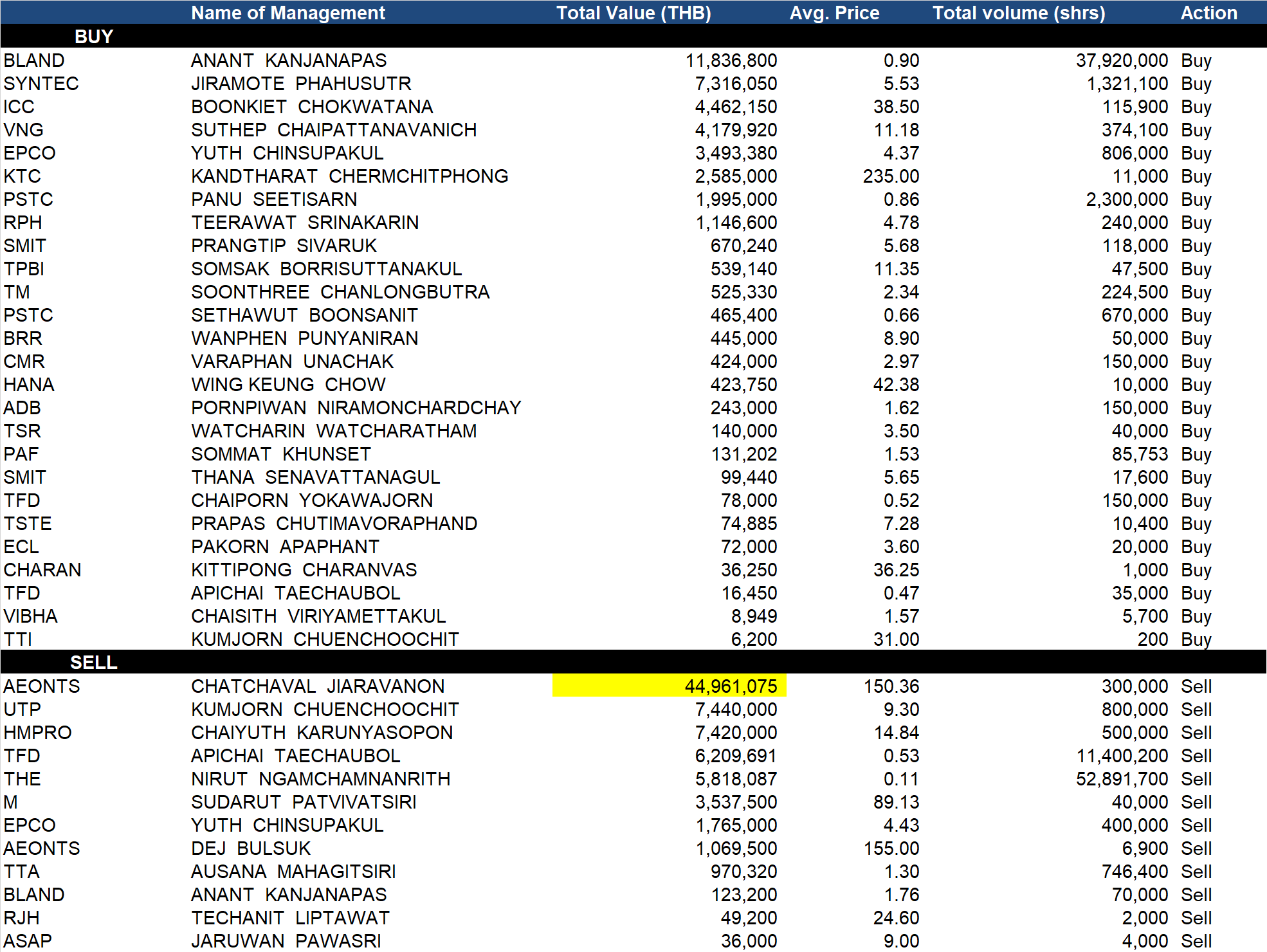This screenshot has height=952, width=1267.
Task: Select the name ANANT KANJANAPAS in the BUY section
Action: pyautogui.click(x=289, y=60)
